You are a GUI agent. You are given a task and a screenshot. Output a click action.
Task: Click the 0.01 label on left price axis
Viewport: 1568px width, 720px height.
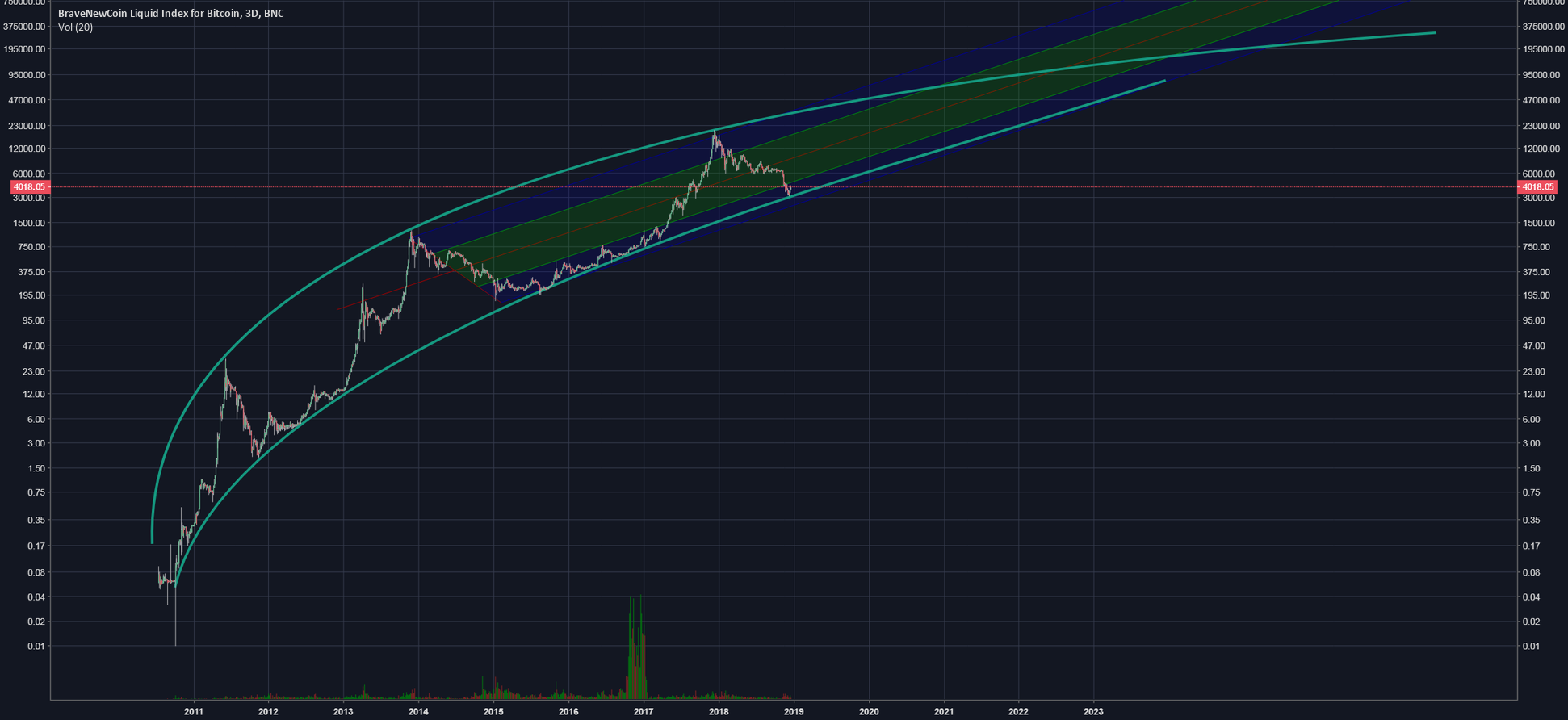(38, 647)
